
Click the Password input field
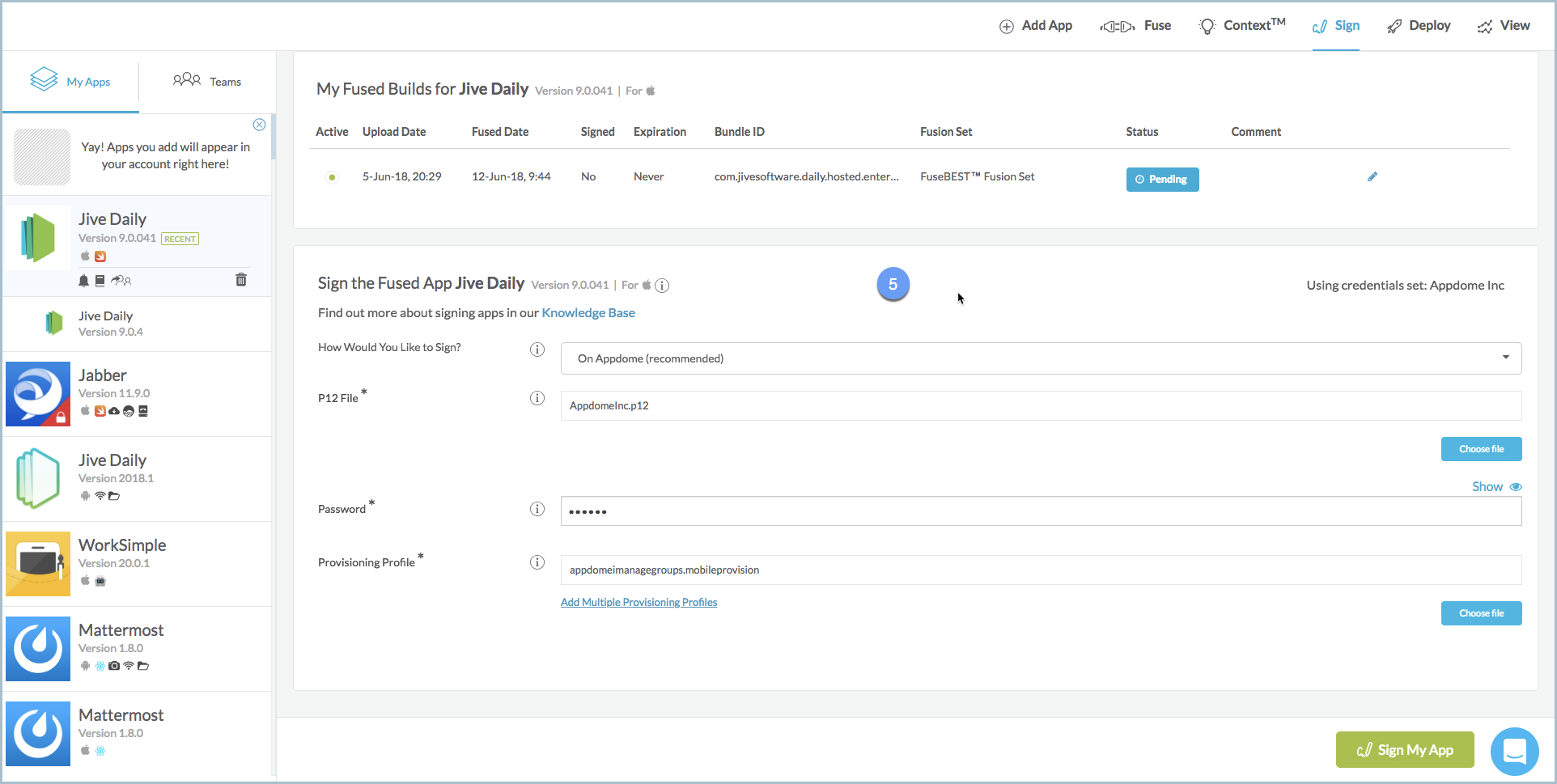tap(1041, 511)
